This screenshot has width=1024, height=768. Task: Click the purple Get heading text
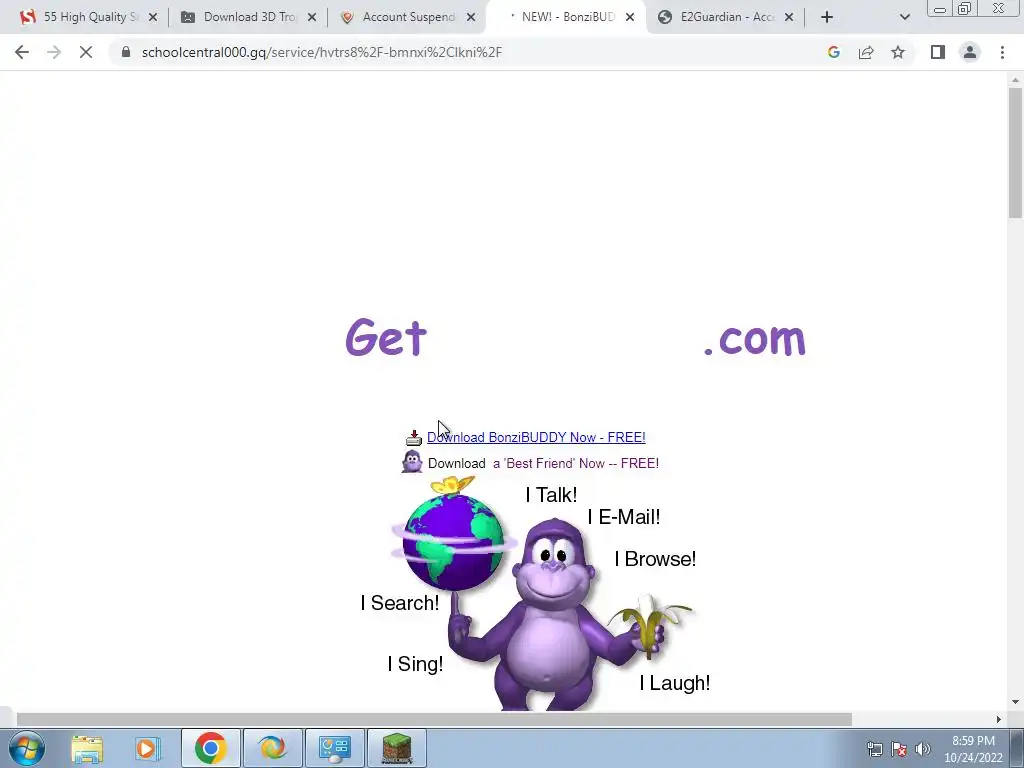(x=386, y=338)
